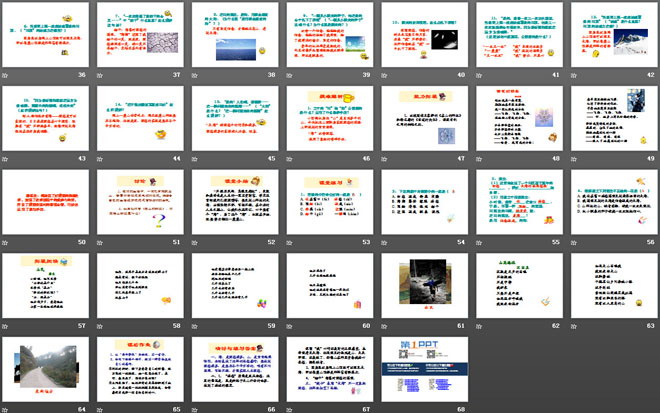Image resolution: width=660 pixels, height=413 pixels.
Task: Click the animation star icon below slide 50
Action: pos(4,241)
